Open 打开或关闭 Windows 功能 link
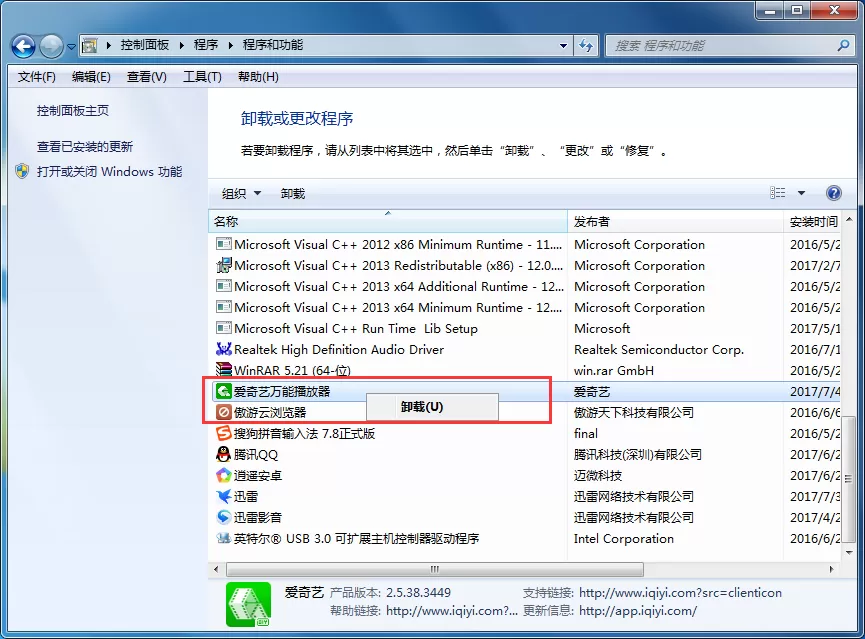This screenshot has height=639, width=865. [x=109, y=172]
